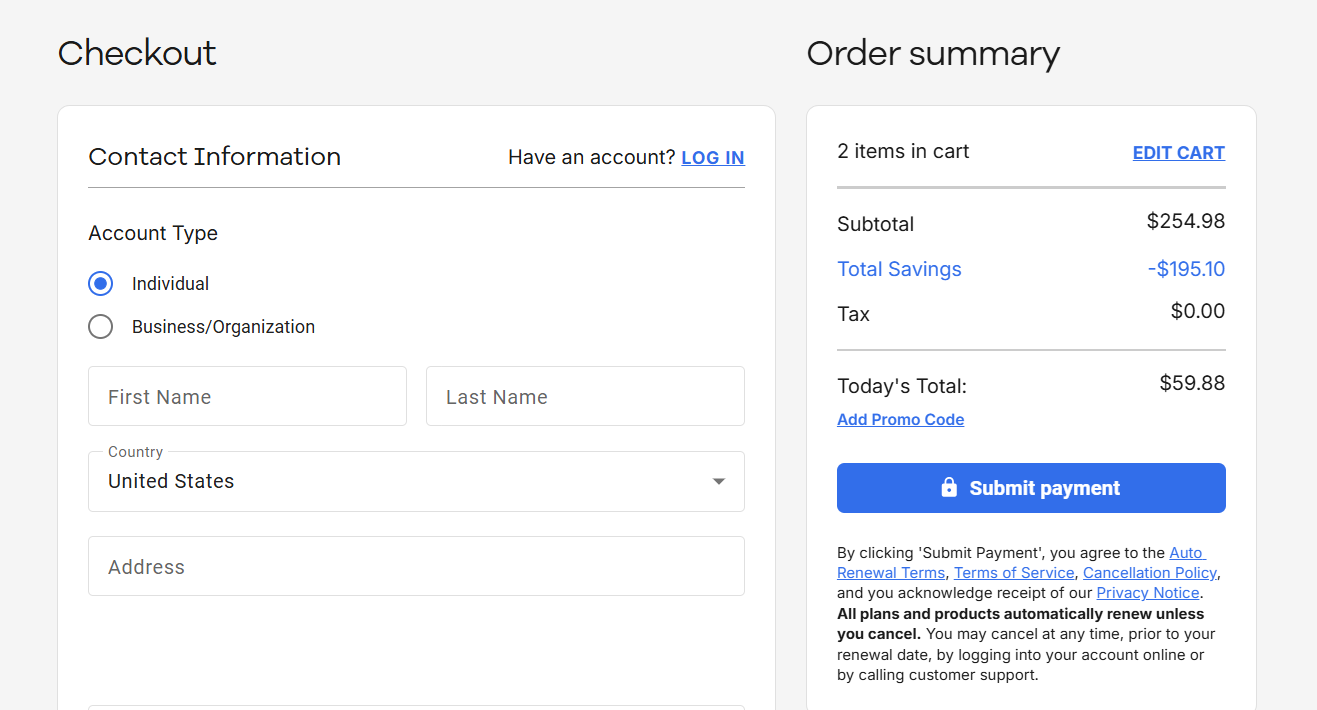1317x710 pixels.
Task: Click the LOG IN link
Action: (x=713, y=158)
